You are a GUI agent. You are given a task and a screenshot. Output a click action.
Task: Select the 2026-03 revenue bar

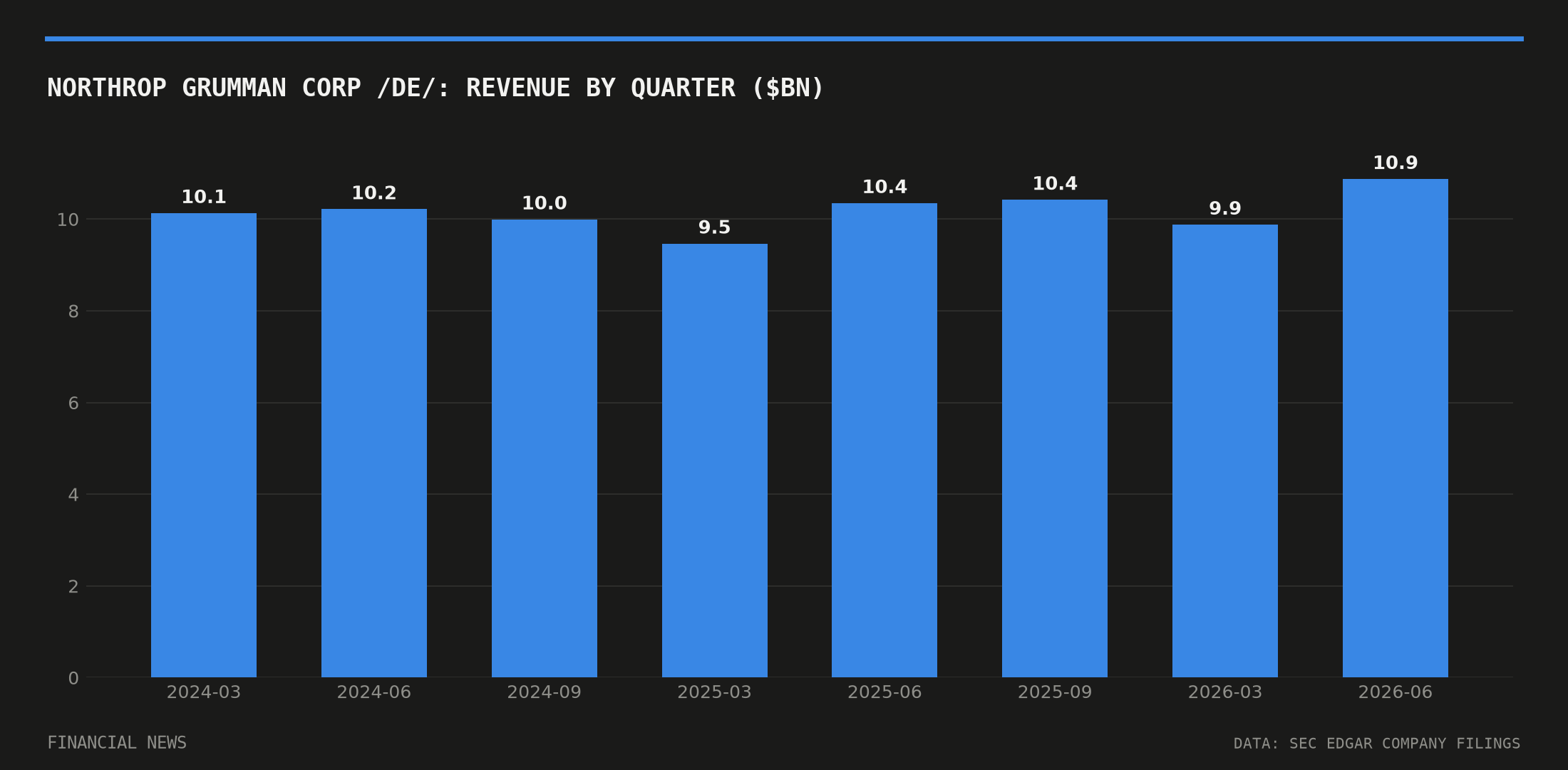[x=1225, y=451]
